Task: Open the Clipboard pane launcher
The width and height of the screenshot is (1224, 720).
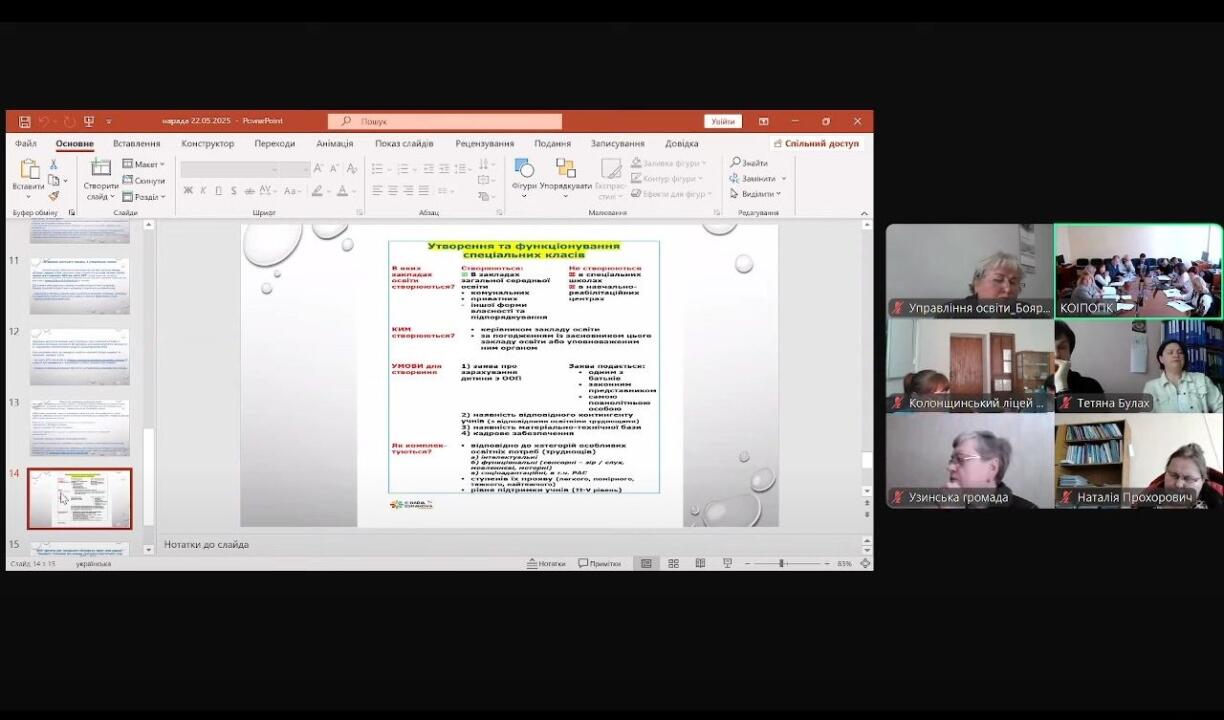Action: click(72, 212)
